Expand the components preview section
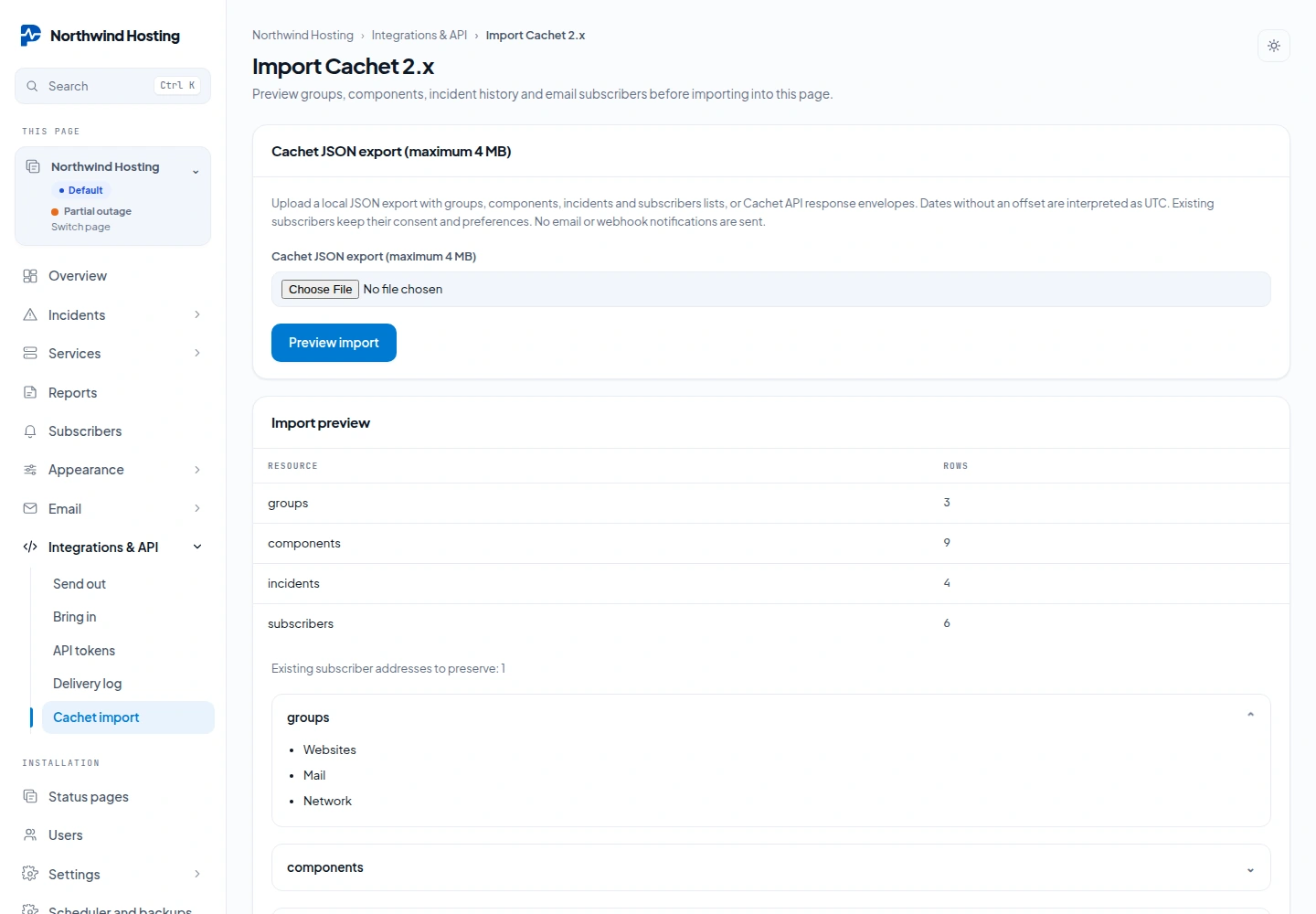Viewport: 1316px width, 914px height. (1250, 870)
